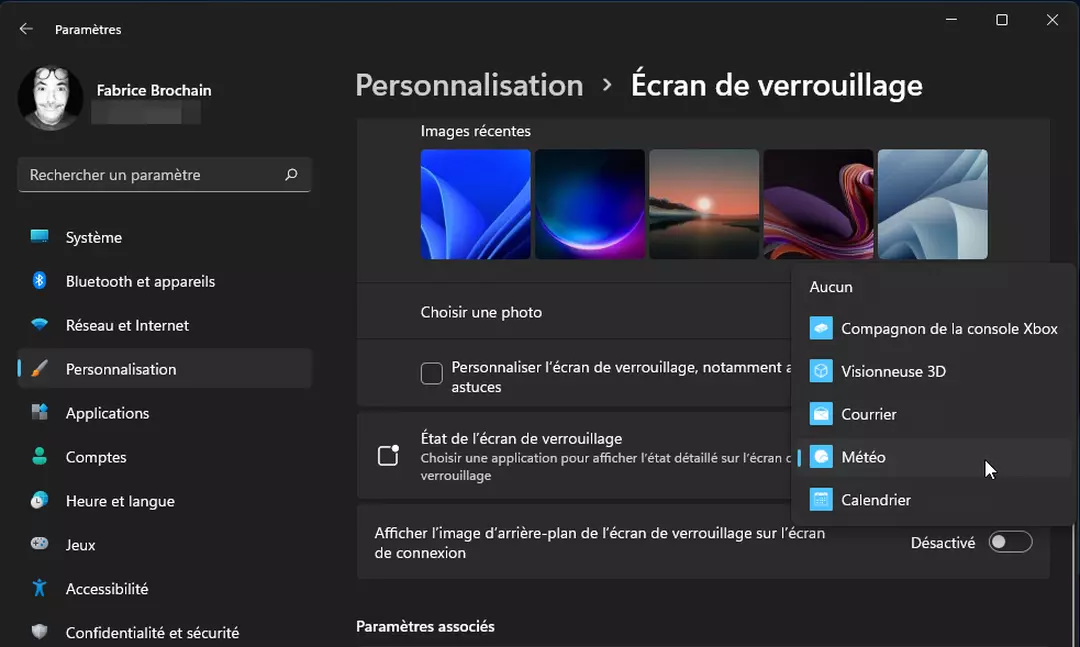This screenshot has height=647, width=1080.
Task: Click the Rechercher un paramètre field
Action: point(150,175)
